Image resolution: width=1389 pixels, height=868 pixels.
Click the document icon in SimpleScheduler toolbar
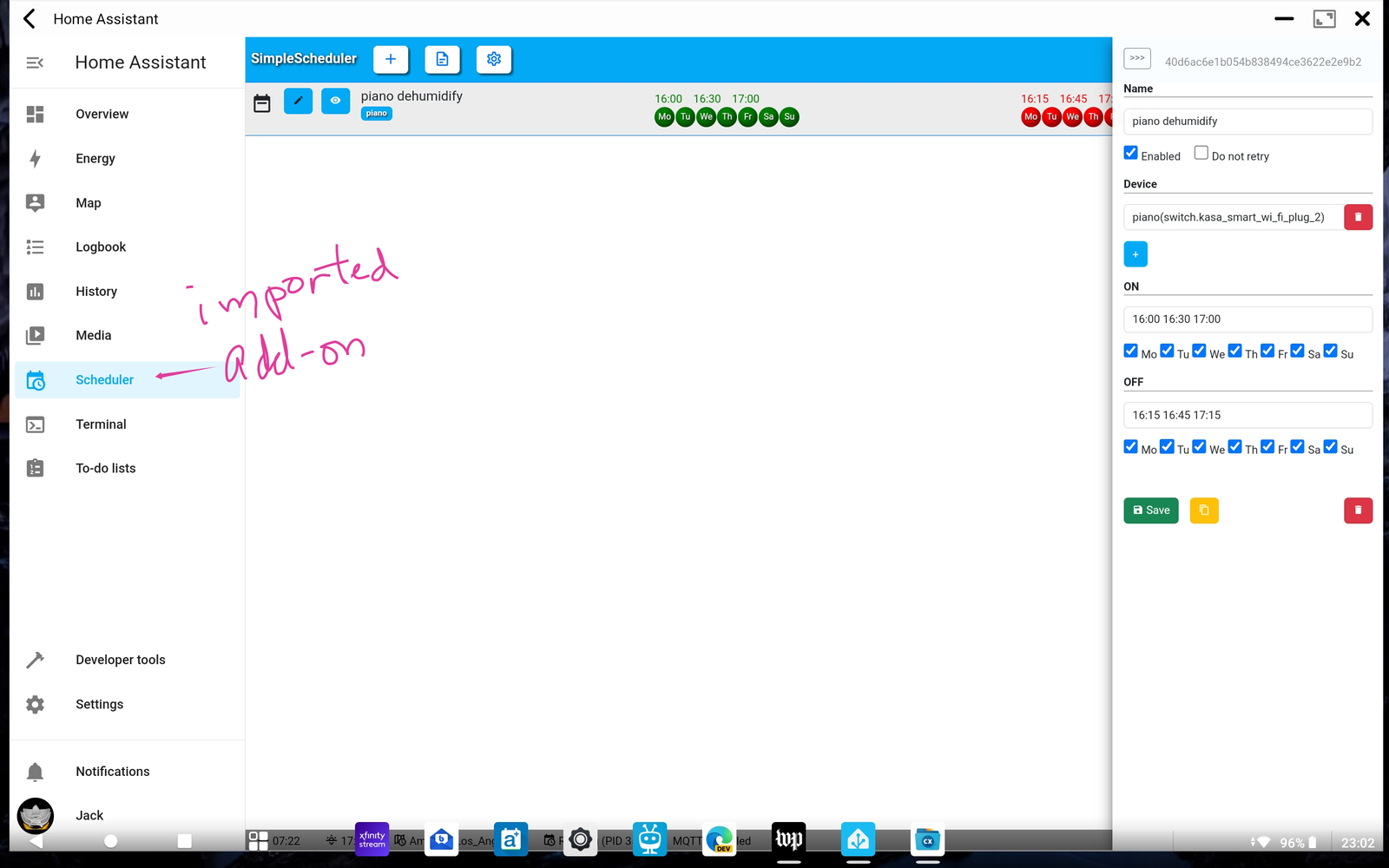pos(442,59)
